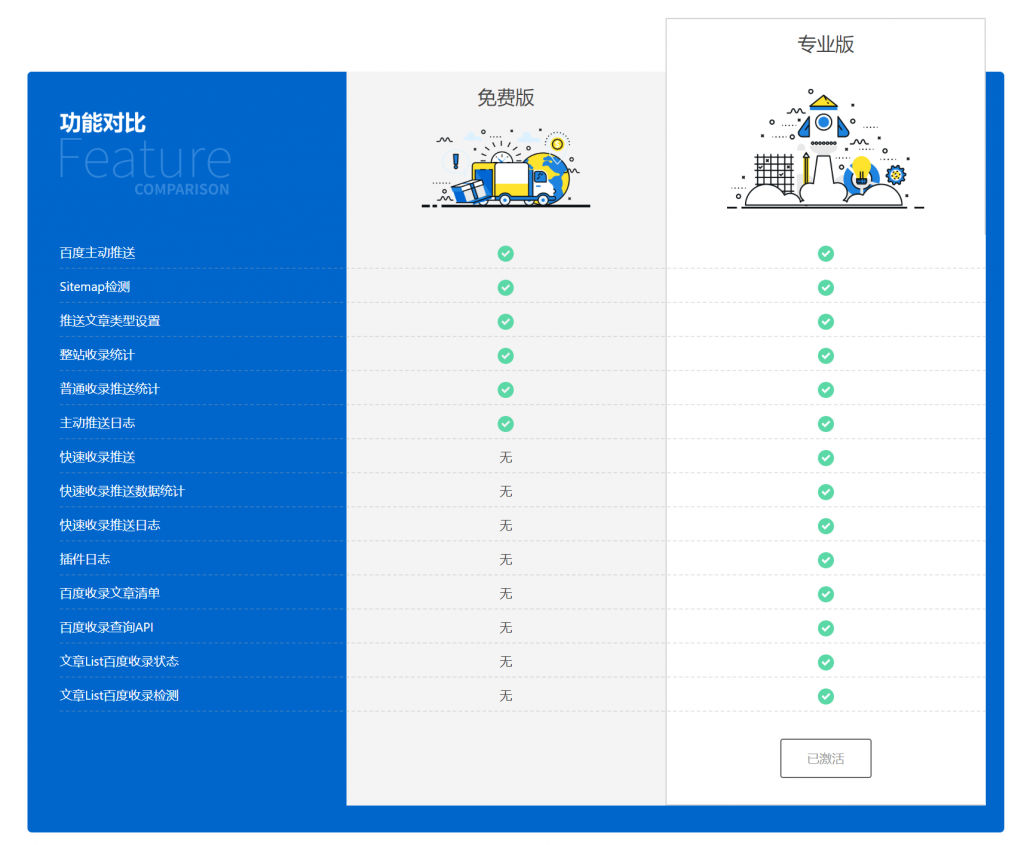Click the 无 label next to 快速收录推送数据统计
This screenshot has height=845, width=1024.
point(505,492)
